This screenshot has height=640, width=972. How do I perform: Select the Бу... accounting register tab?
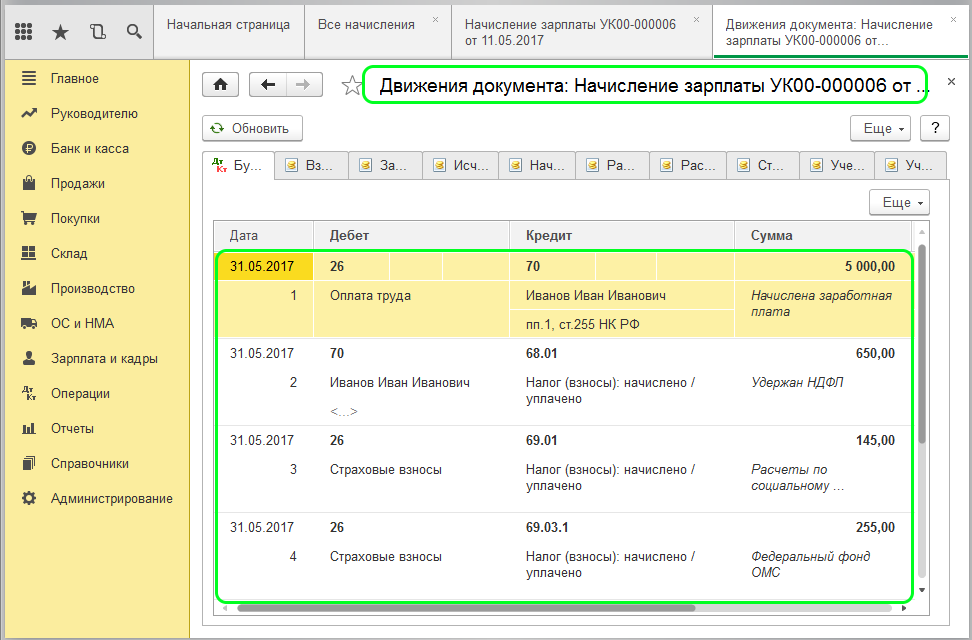click(239, 166)
